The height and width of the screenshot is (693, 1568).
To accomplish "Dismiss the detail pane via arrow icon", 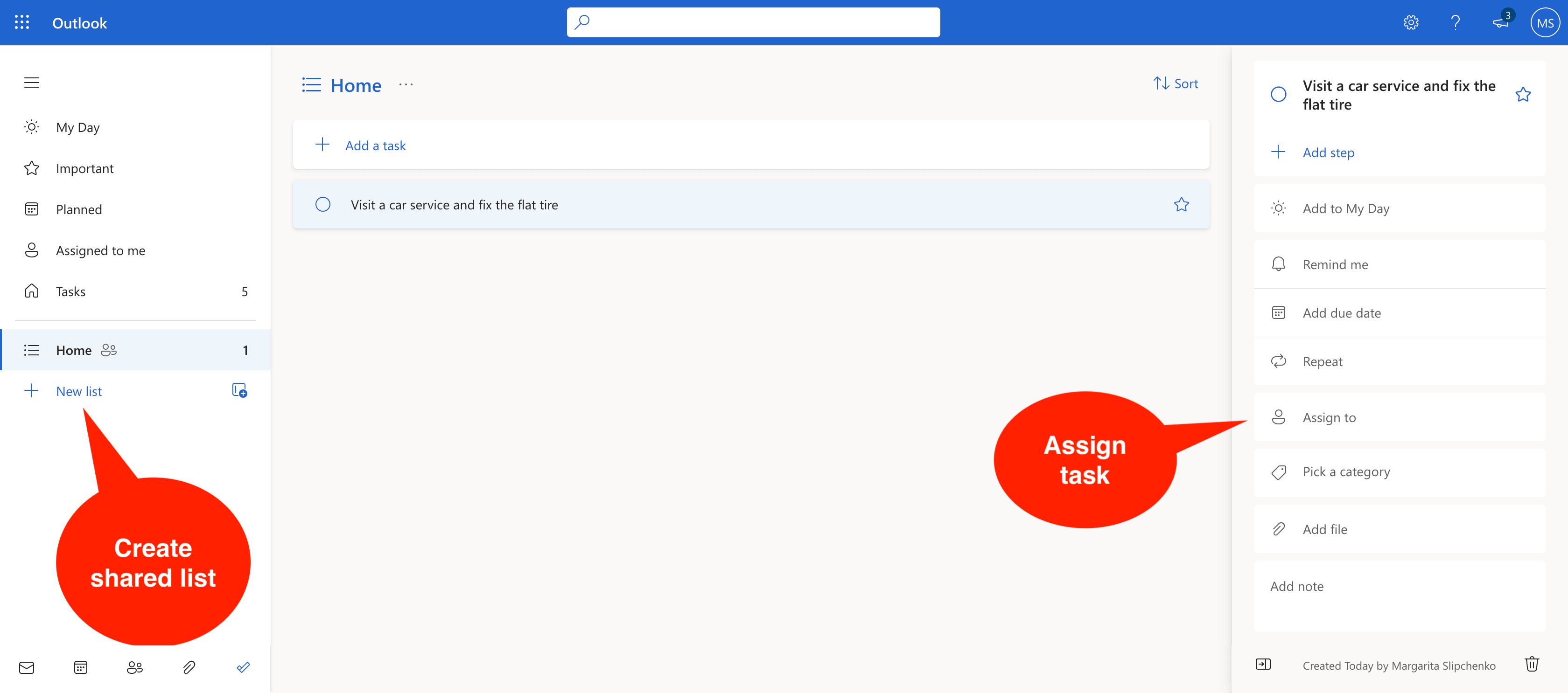I will click(1263, 665).
